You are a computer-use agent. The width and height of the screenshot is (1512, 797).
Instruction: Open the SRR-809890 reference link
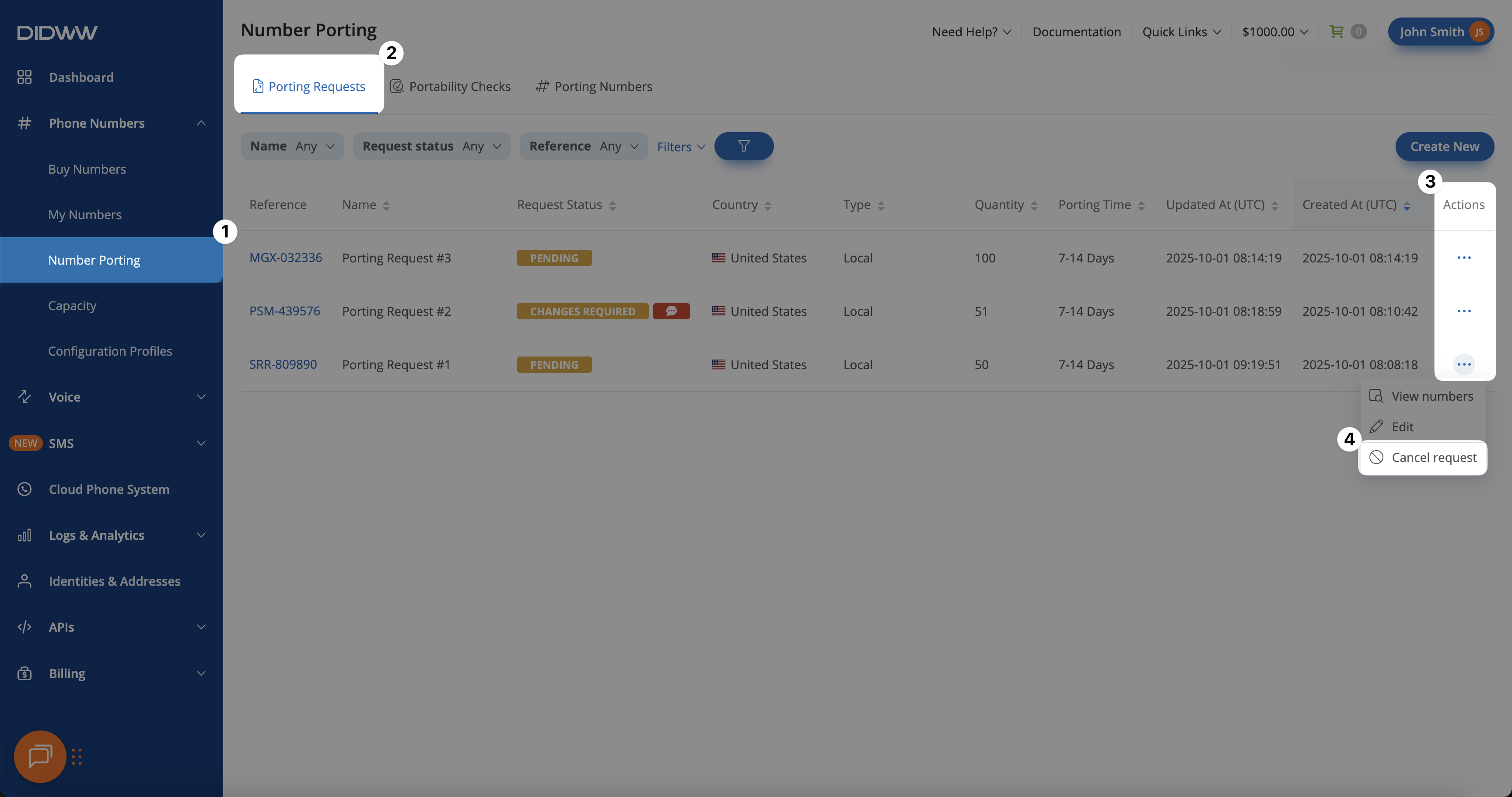tap(283, 364)
